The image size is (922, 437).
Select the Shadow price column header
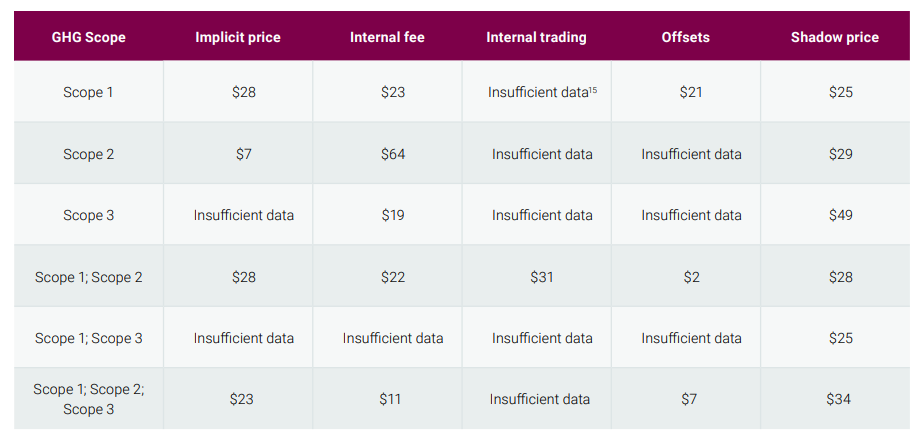(x=835, y=38)
